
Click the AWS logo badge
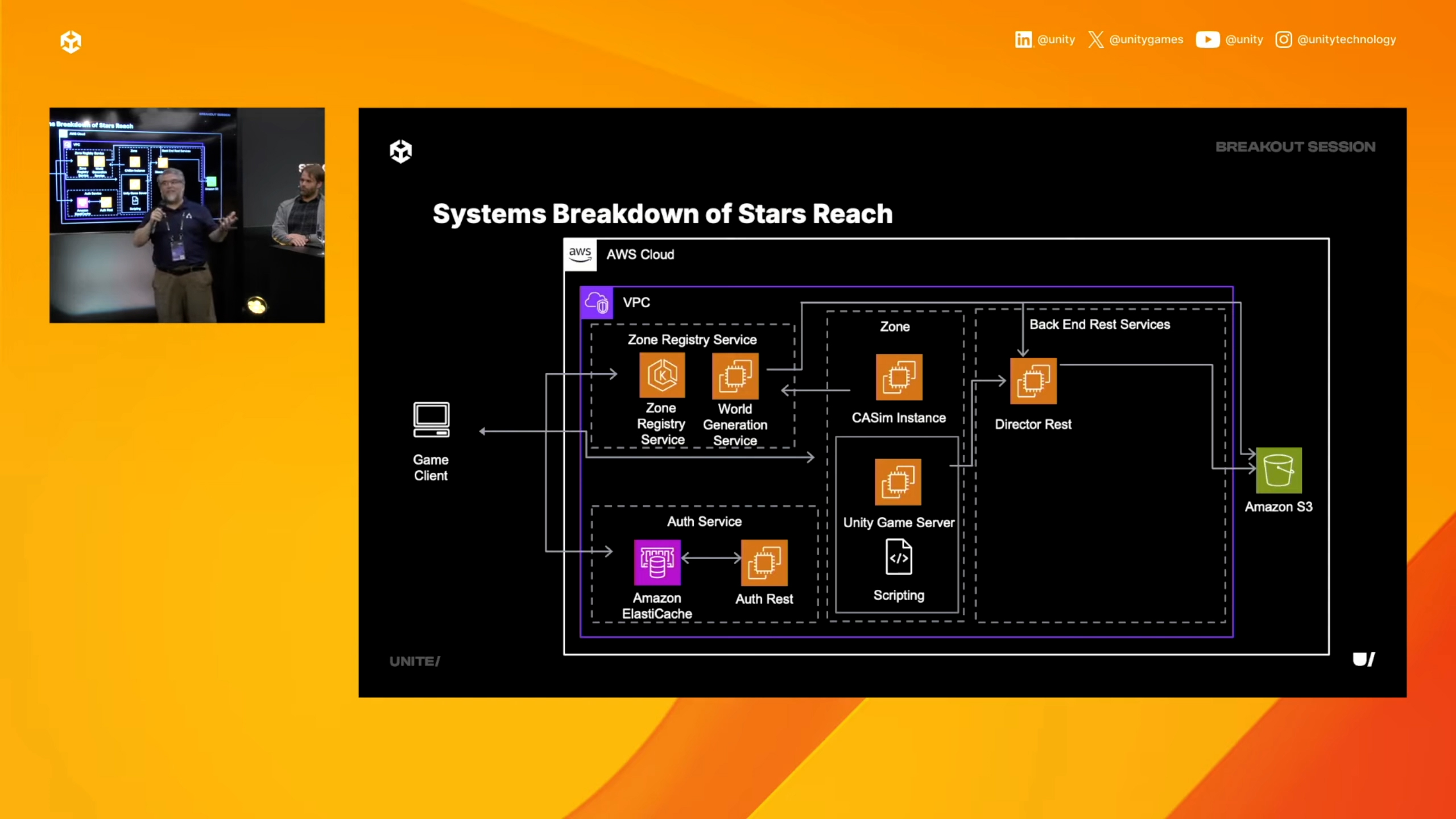click(x=580, y=254)
